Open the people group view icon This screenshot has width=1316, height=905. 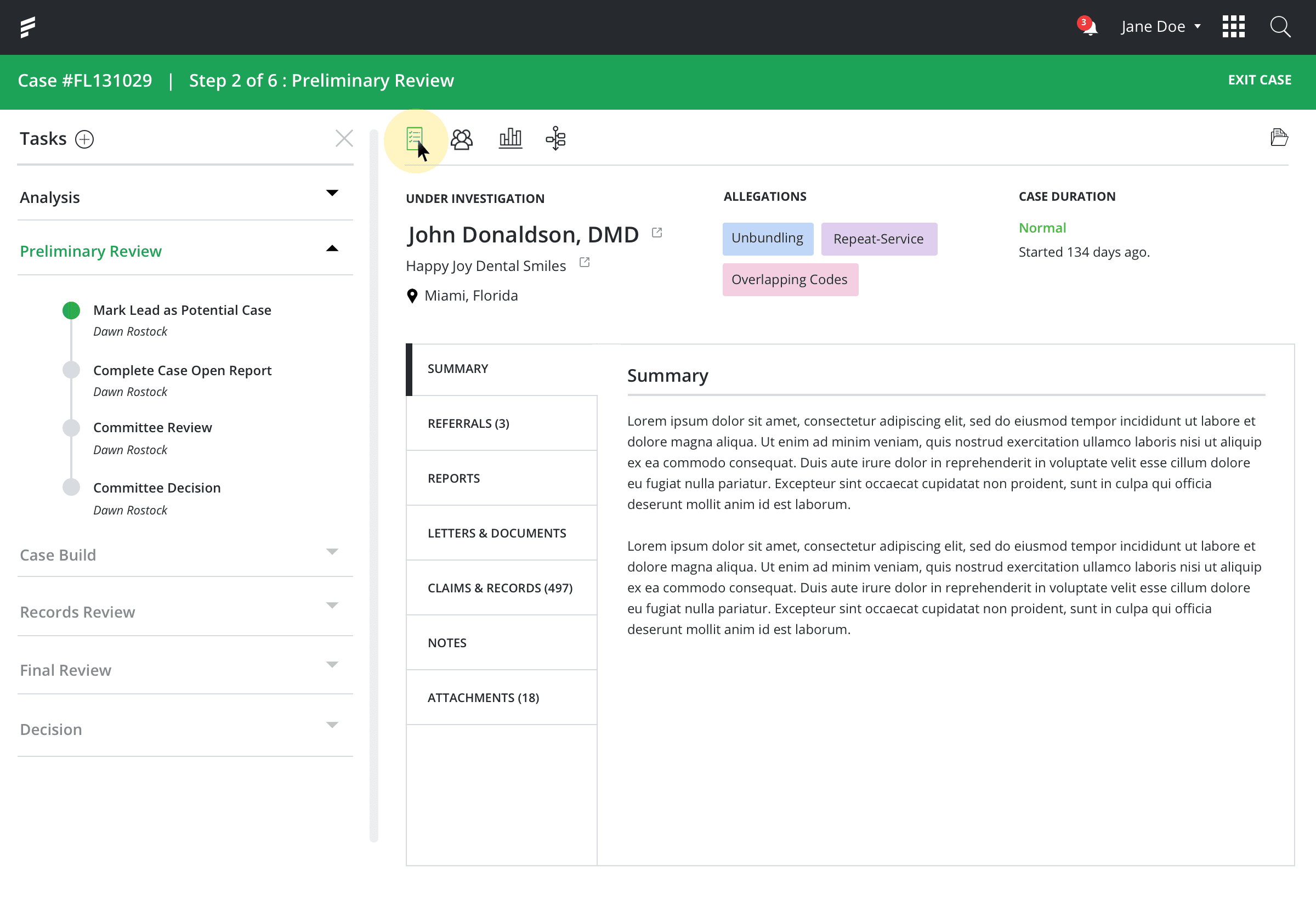coord(462,138)
